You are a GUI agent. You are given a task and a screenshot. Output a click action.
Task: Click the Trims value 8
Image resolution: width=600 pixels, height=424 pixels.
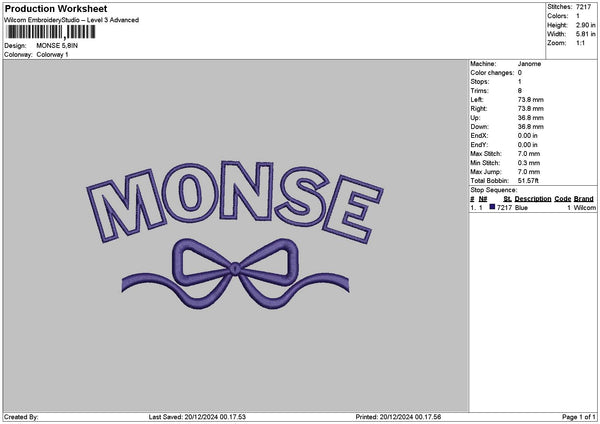click(x=520, y=91)
